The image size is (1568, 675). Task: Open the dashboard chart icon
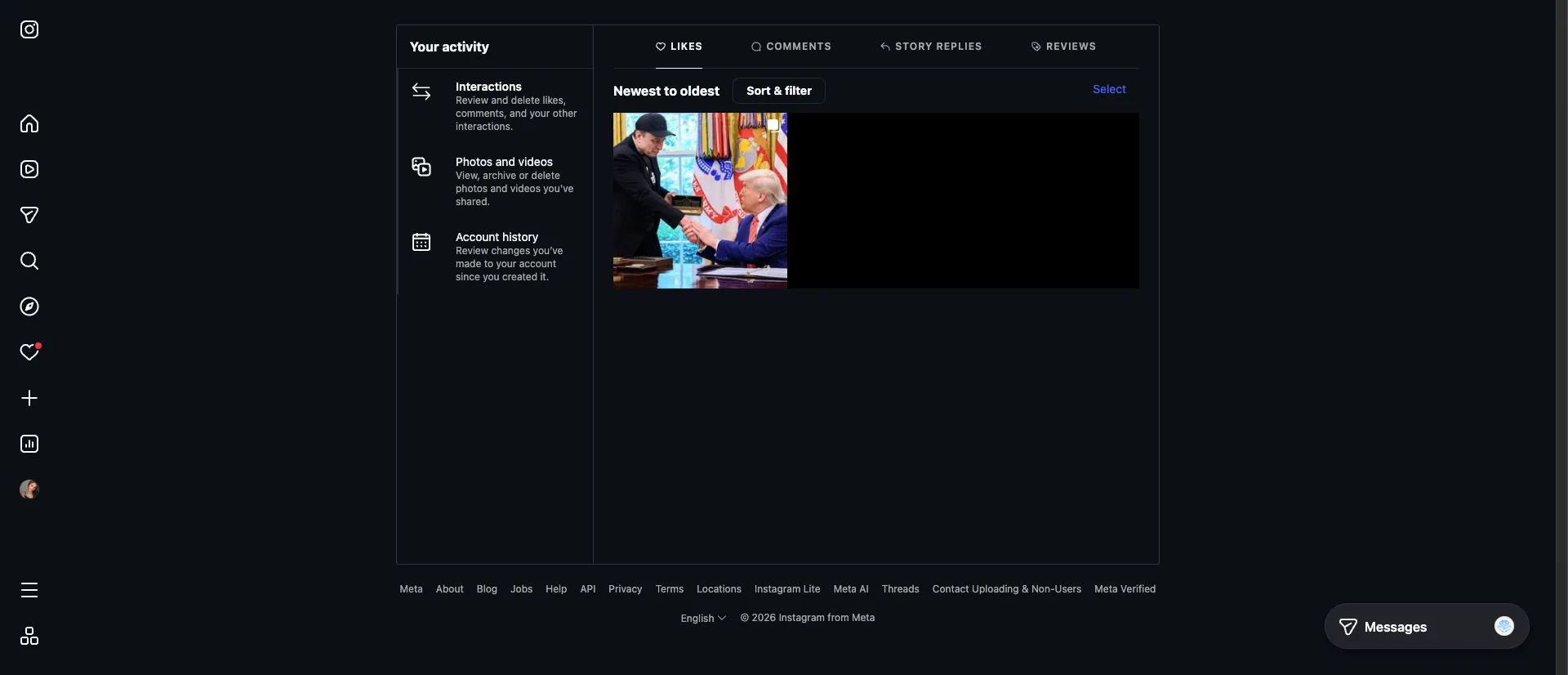(29, 445)
